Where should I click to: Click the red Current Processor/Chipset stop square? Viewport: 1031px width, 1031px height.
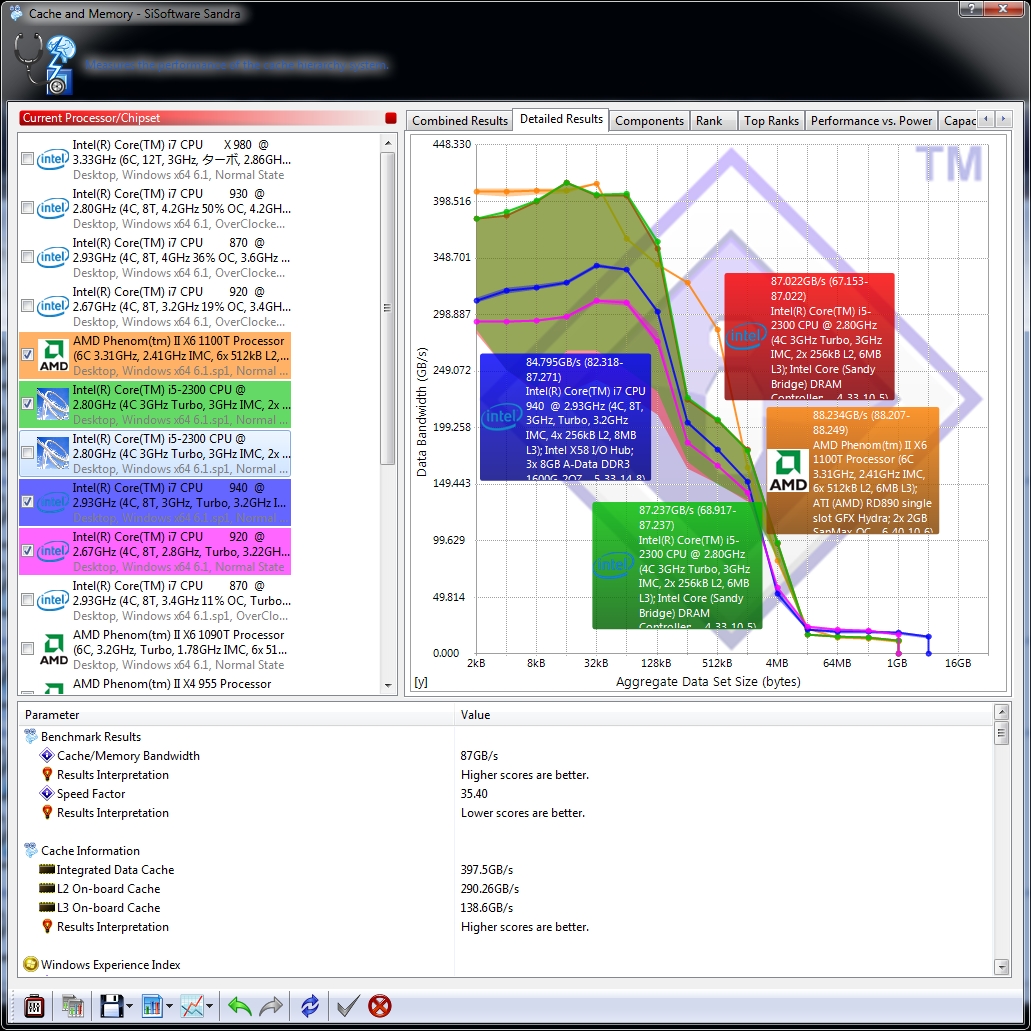point(391,118)
